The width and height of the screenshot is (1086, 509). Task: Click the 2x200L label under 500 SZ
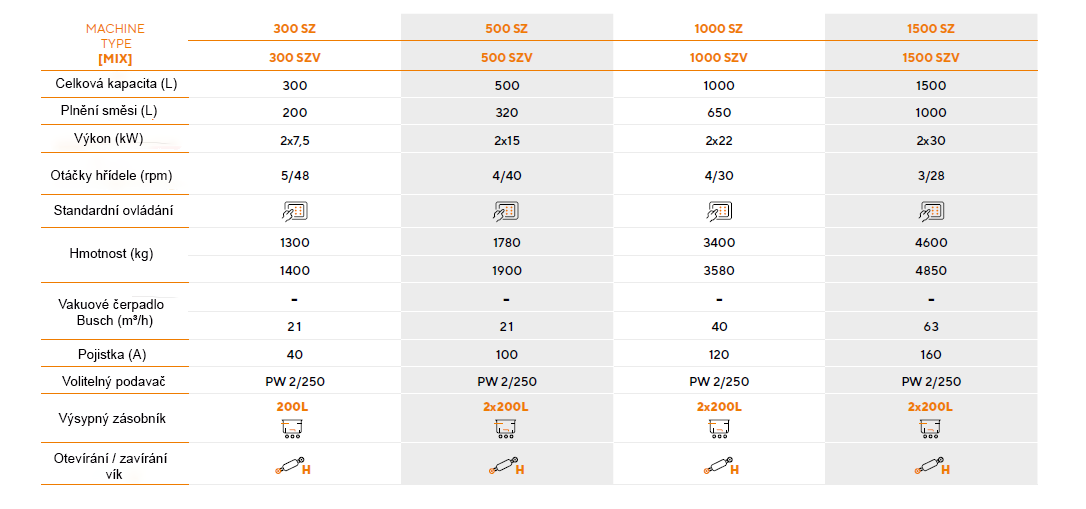[506, 407]
